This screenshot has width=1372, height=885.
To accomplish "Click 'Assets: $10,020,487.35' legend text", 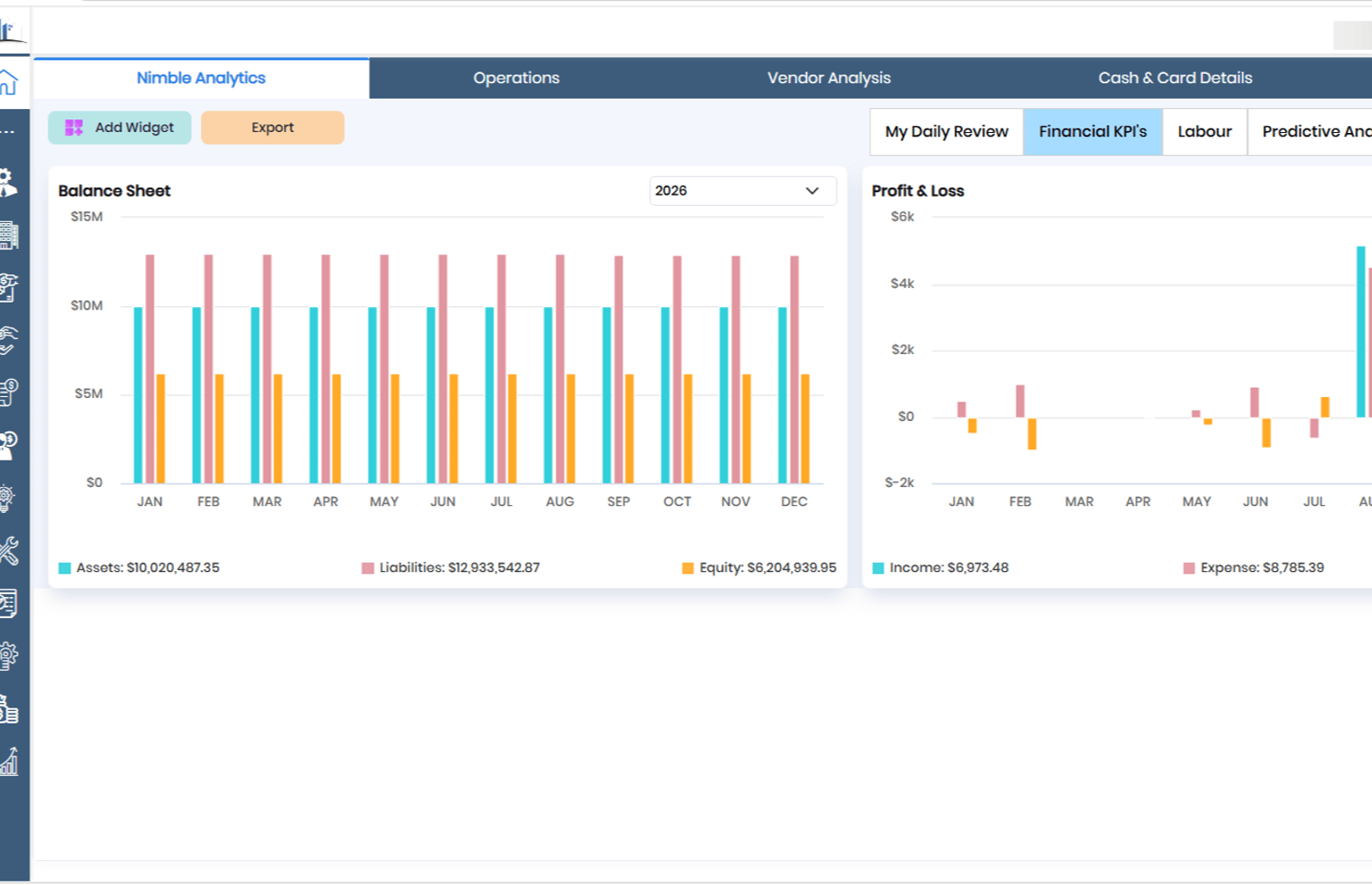I will [147, 569].
